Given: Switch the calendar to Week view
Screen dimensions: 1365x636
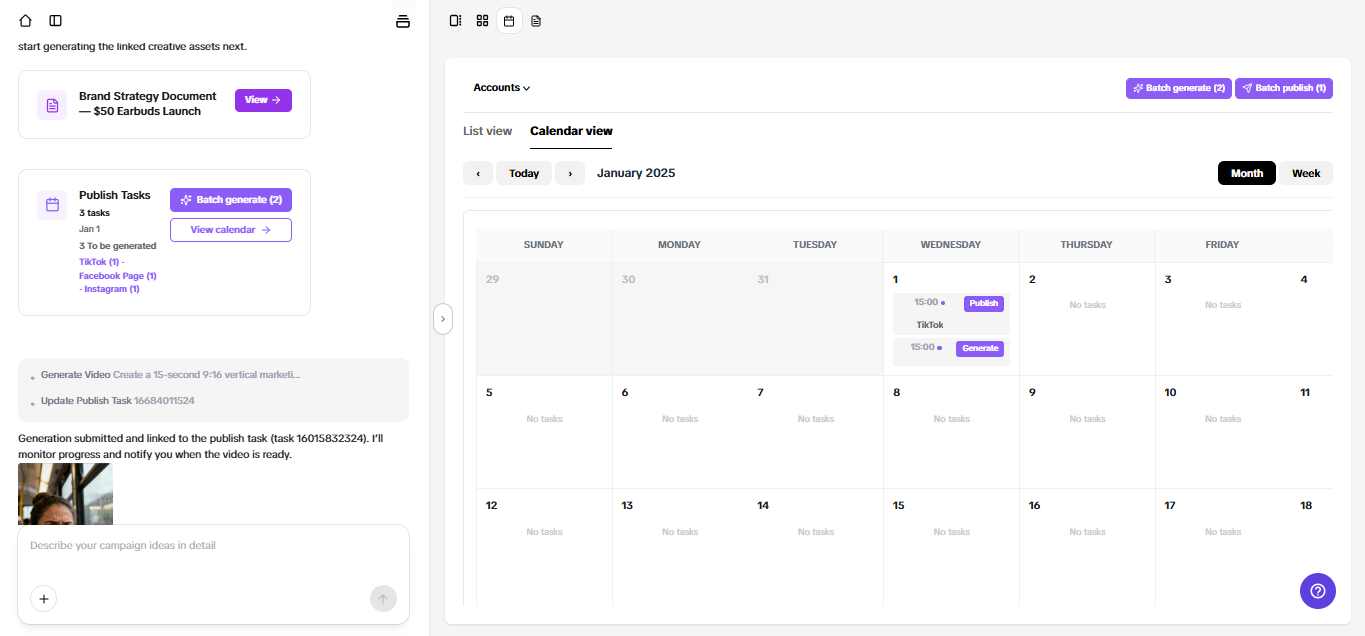Looking at the screenshot, I should tap(1306, 172).
